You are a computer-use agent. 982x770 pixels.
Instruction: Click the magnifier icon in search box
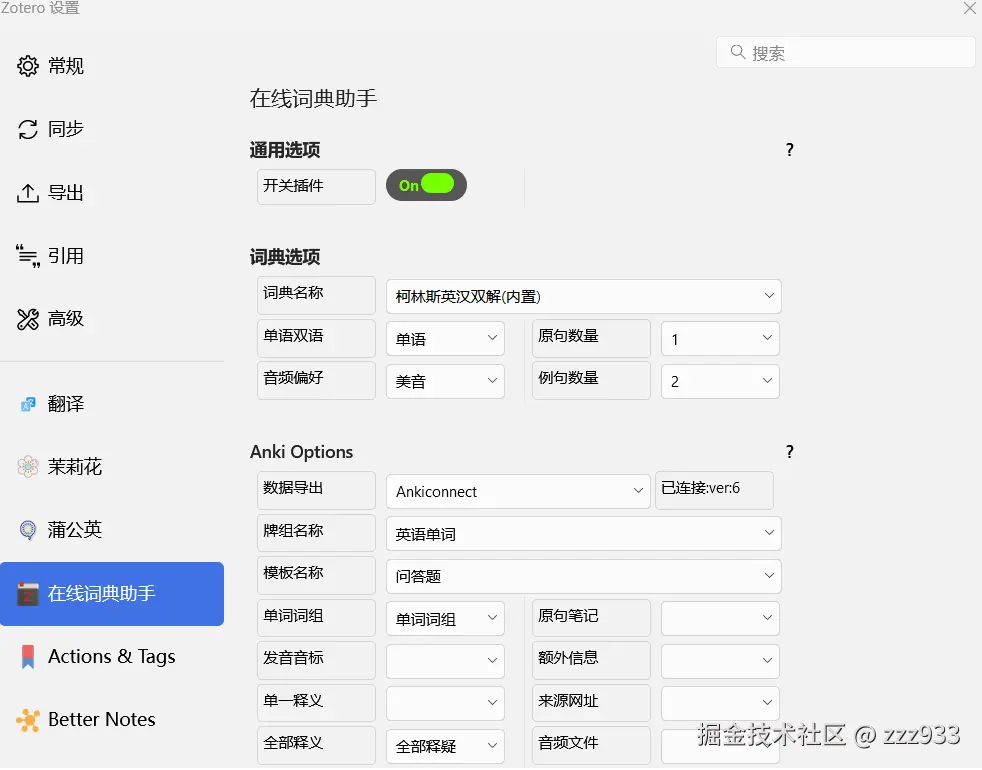coord(738,52)
